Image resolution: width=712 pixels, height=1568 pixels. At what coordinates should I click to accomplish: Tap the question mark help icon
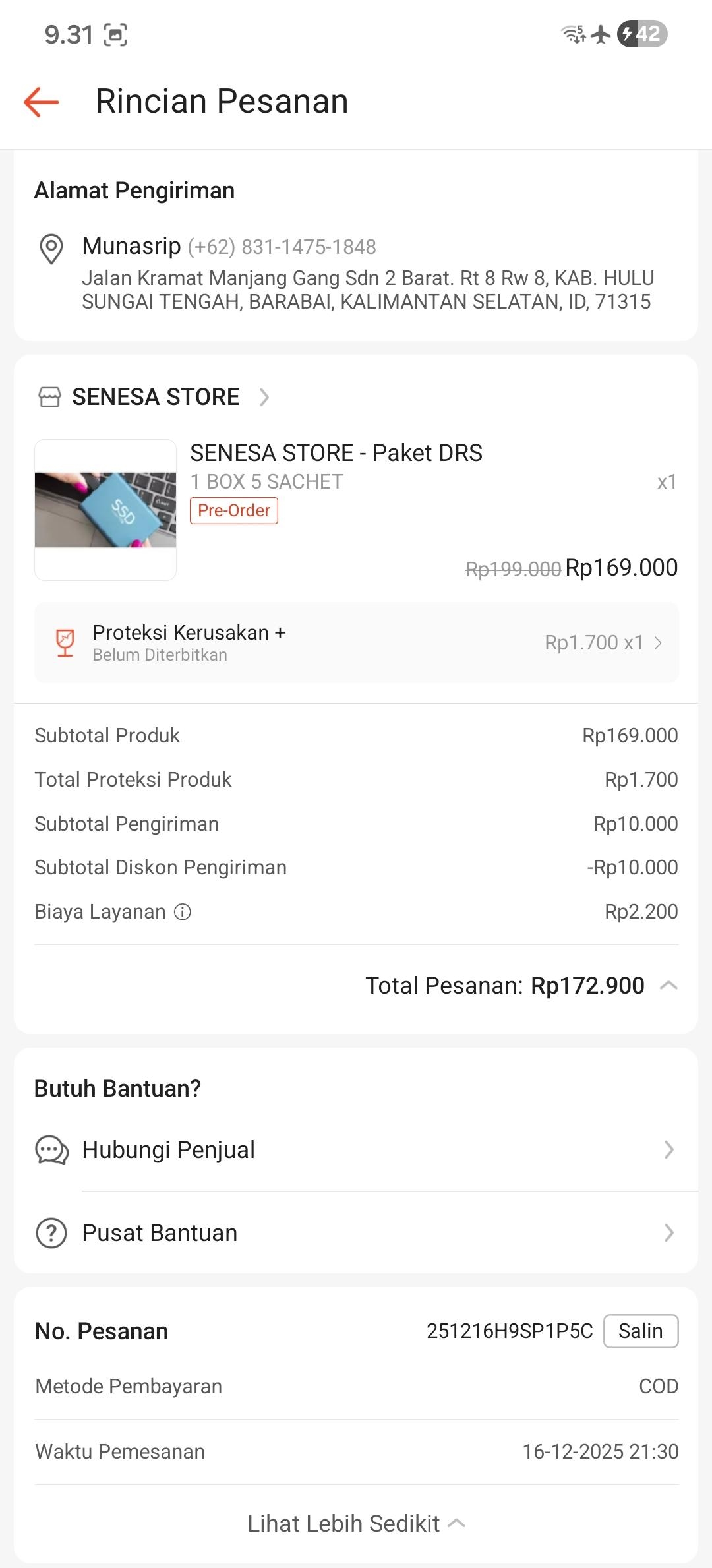pyautogui.click(x=51, y=1233)
